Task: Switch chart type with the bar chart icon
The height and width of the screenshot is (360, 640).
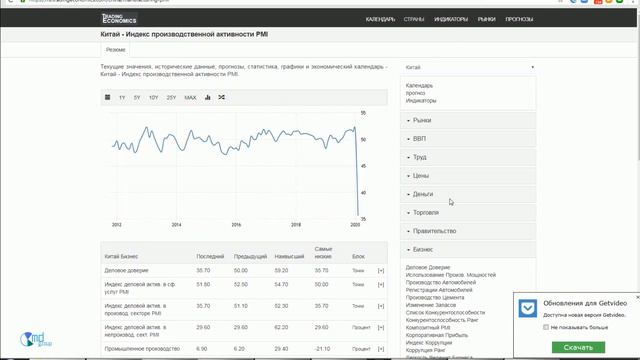Action: tap(208, 98)
